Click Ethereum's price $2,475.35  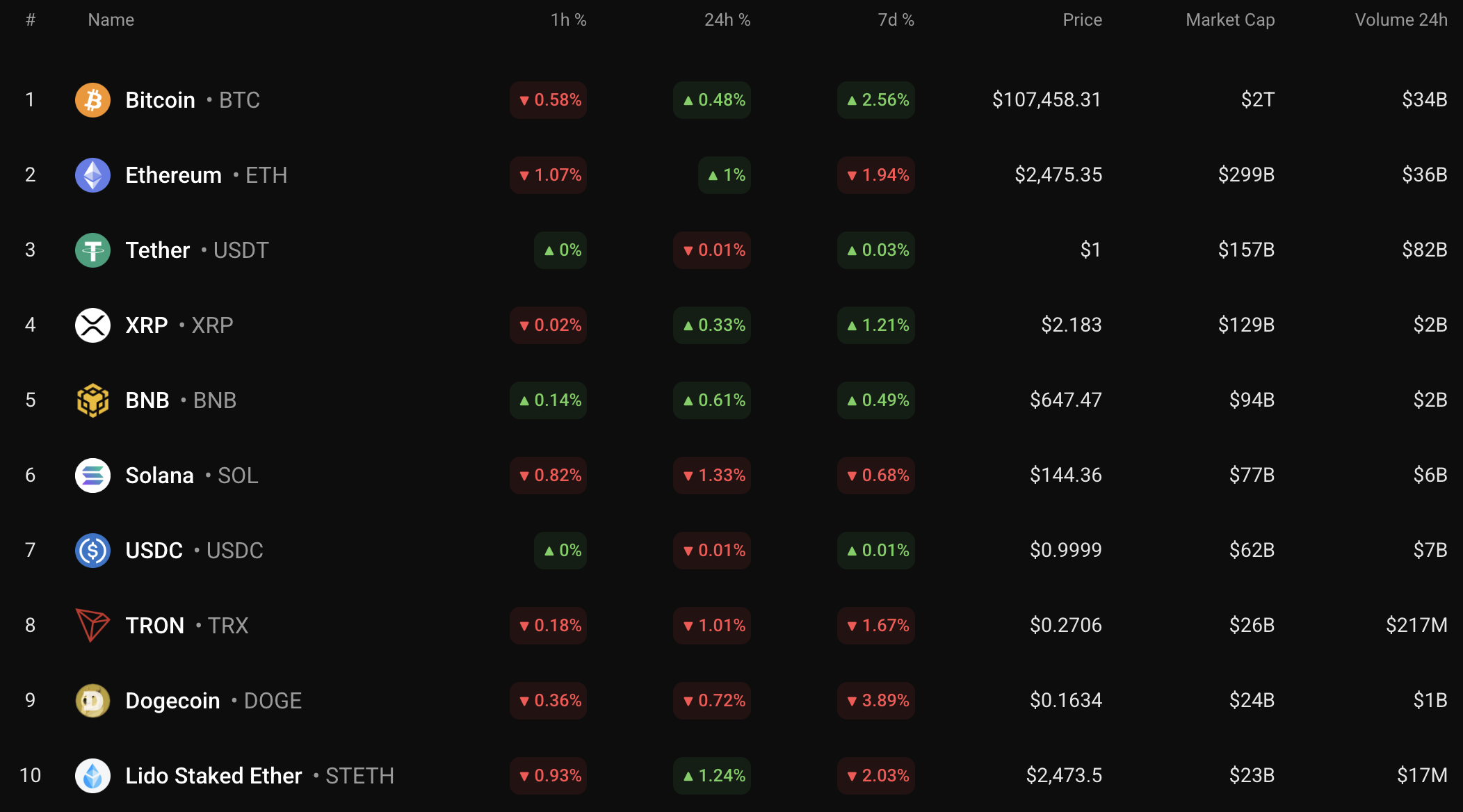[x=1058, y=175]
